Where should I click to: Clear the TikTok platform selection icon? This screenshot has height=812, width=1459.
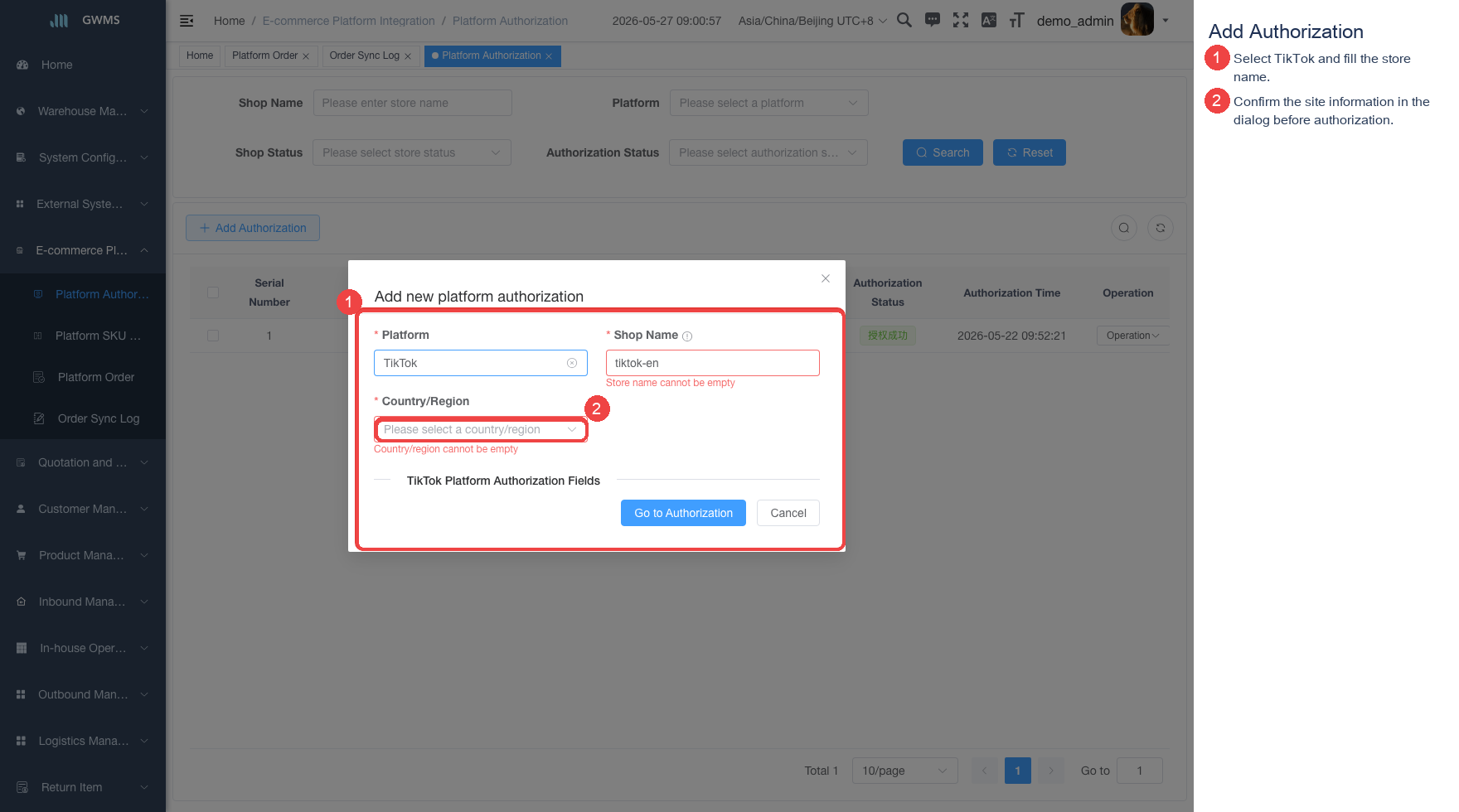[x=572, y=363]
